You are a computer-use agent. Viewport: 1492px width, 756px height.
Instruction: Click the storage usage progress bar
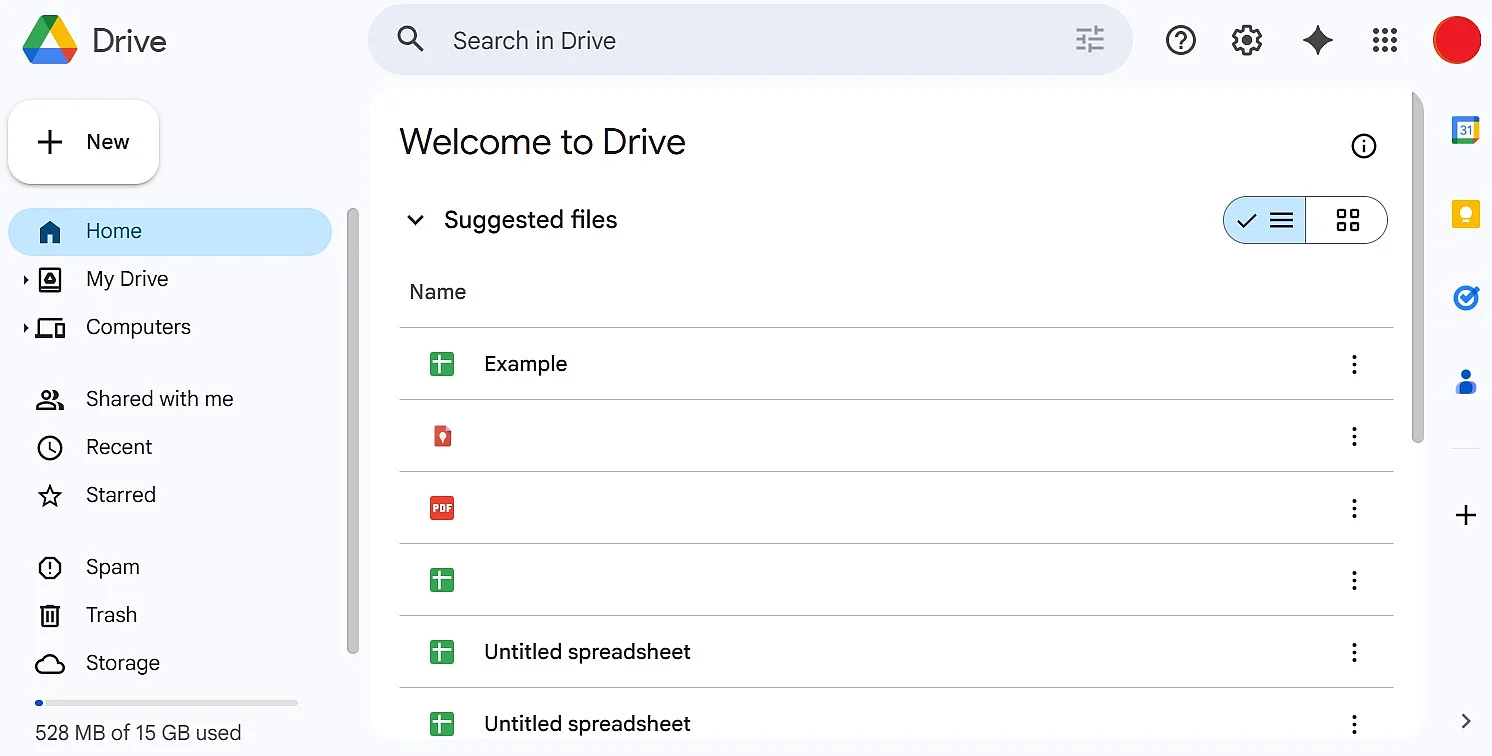(x=166, y=703)
